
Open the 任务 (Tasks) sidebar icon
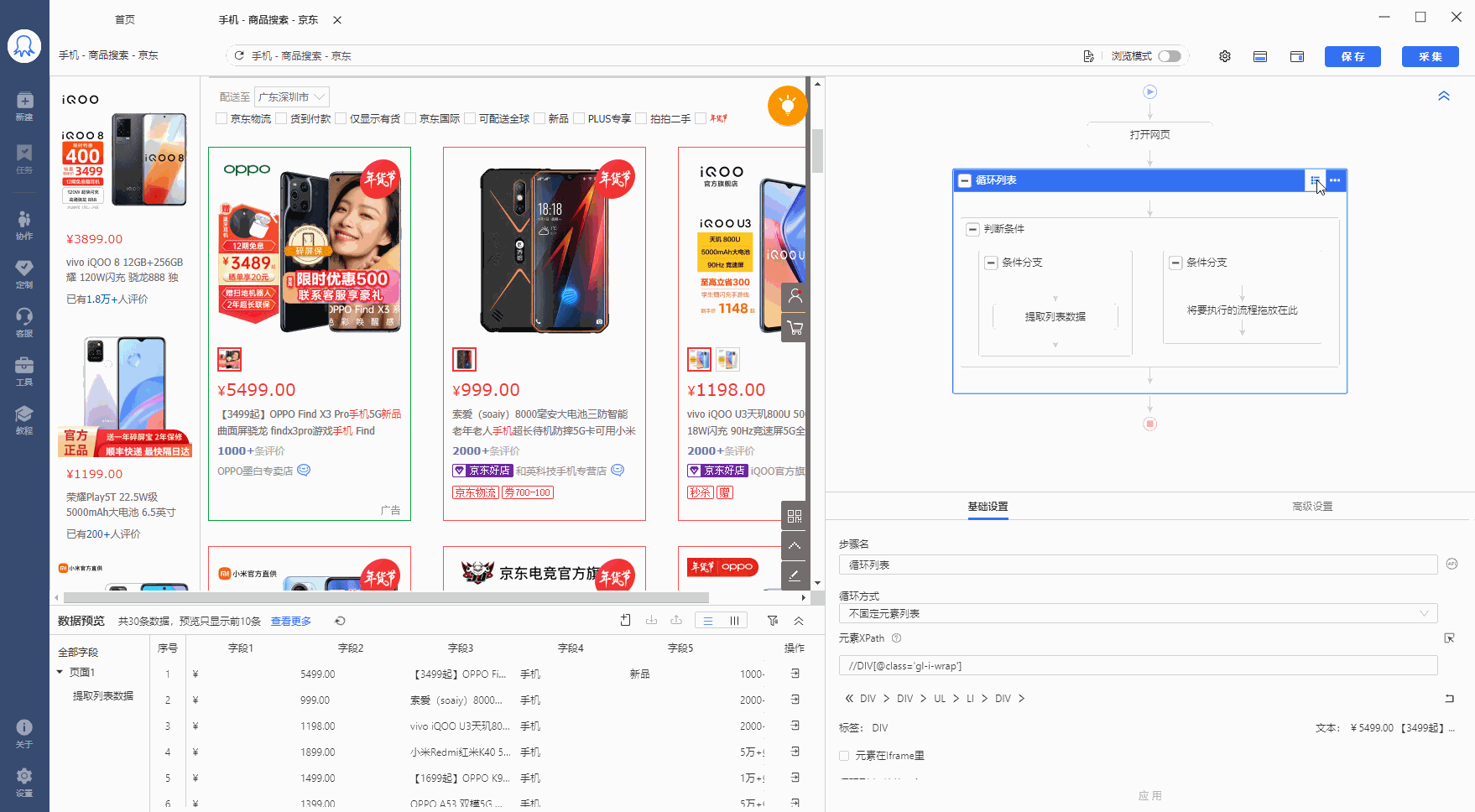point(24,159)
